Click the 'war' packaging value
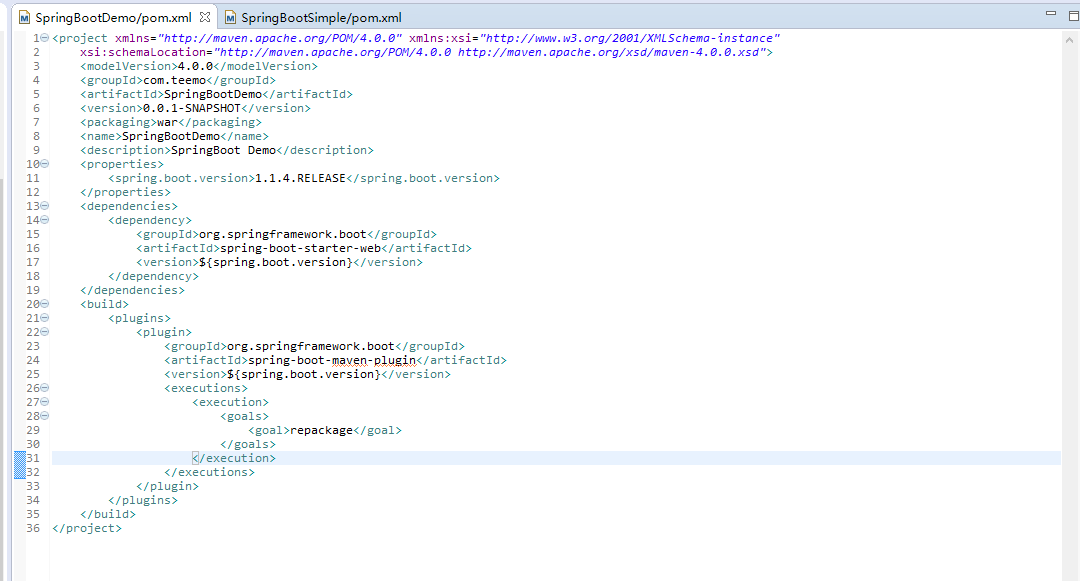 [167, 122]
